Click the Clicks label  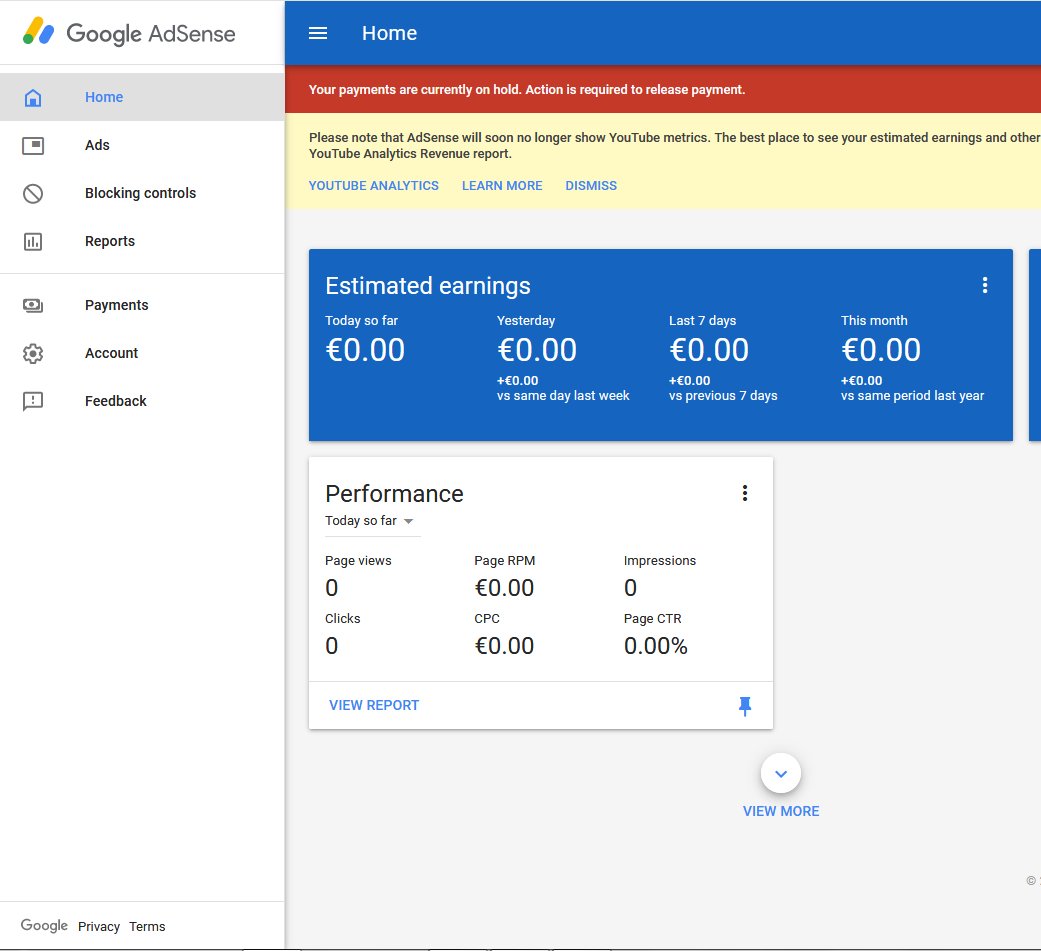(343, 618)
